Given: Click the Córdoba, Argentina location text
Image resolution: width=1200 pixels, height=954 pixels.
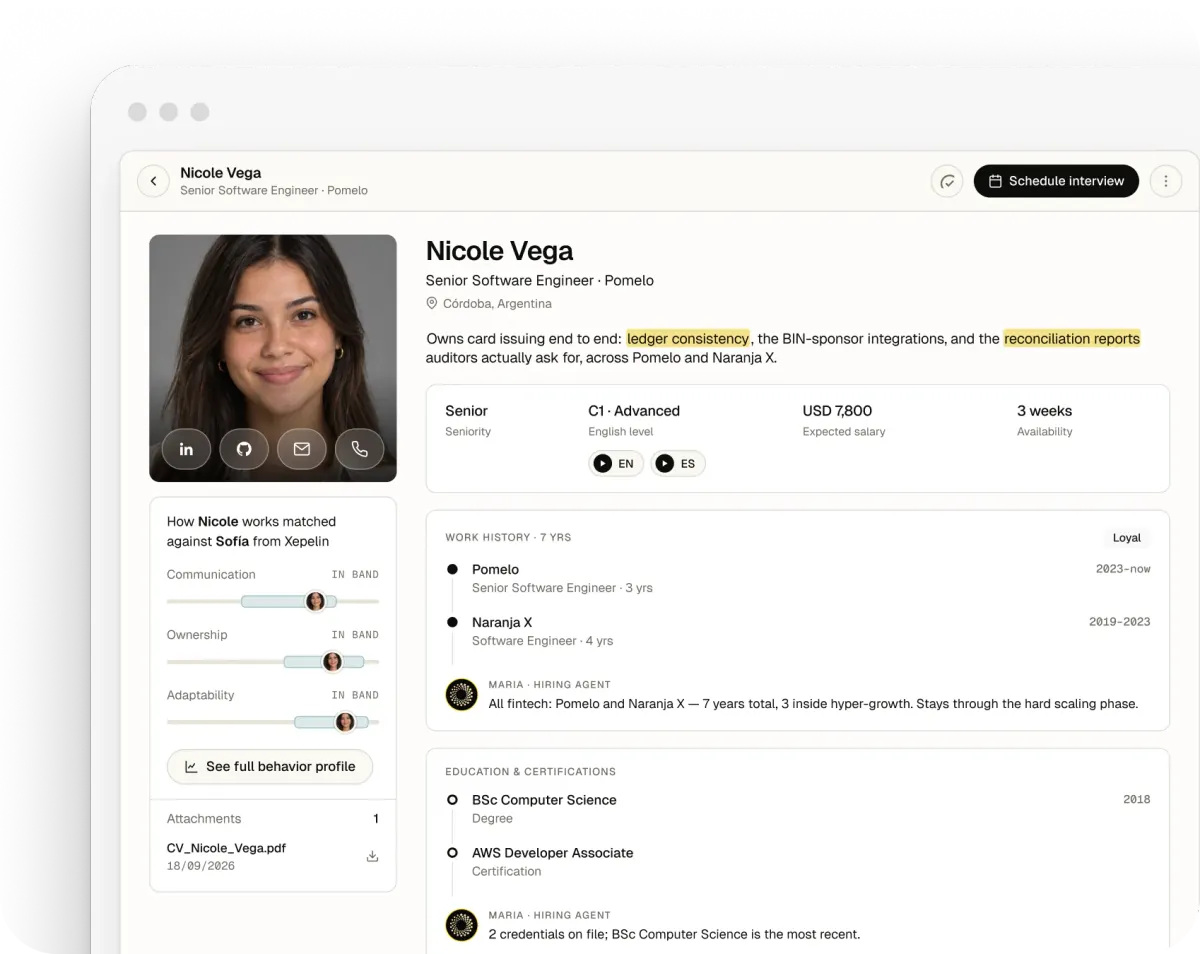Looking at the screenshot, I should pos(497,303).
